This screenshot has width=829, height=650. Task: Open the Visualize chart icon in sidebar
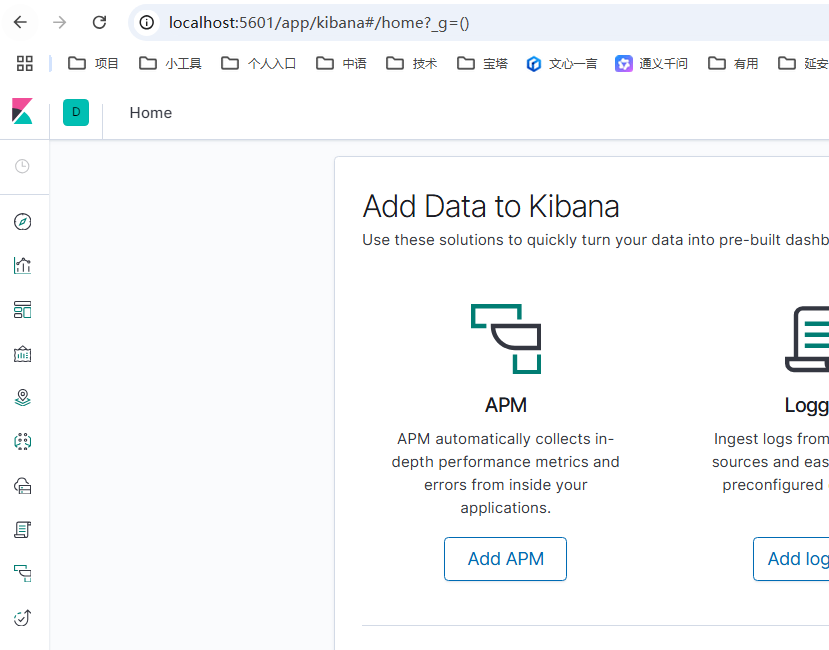point(23,266)
